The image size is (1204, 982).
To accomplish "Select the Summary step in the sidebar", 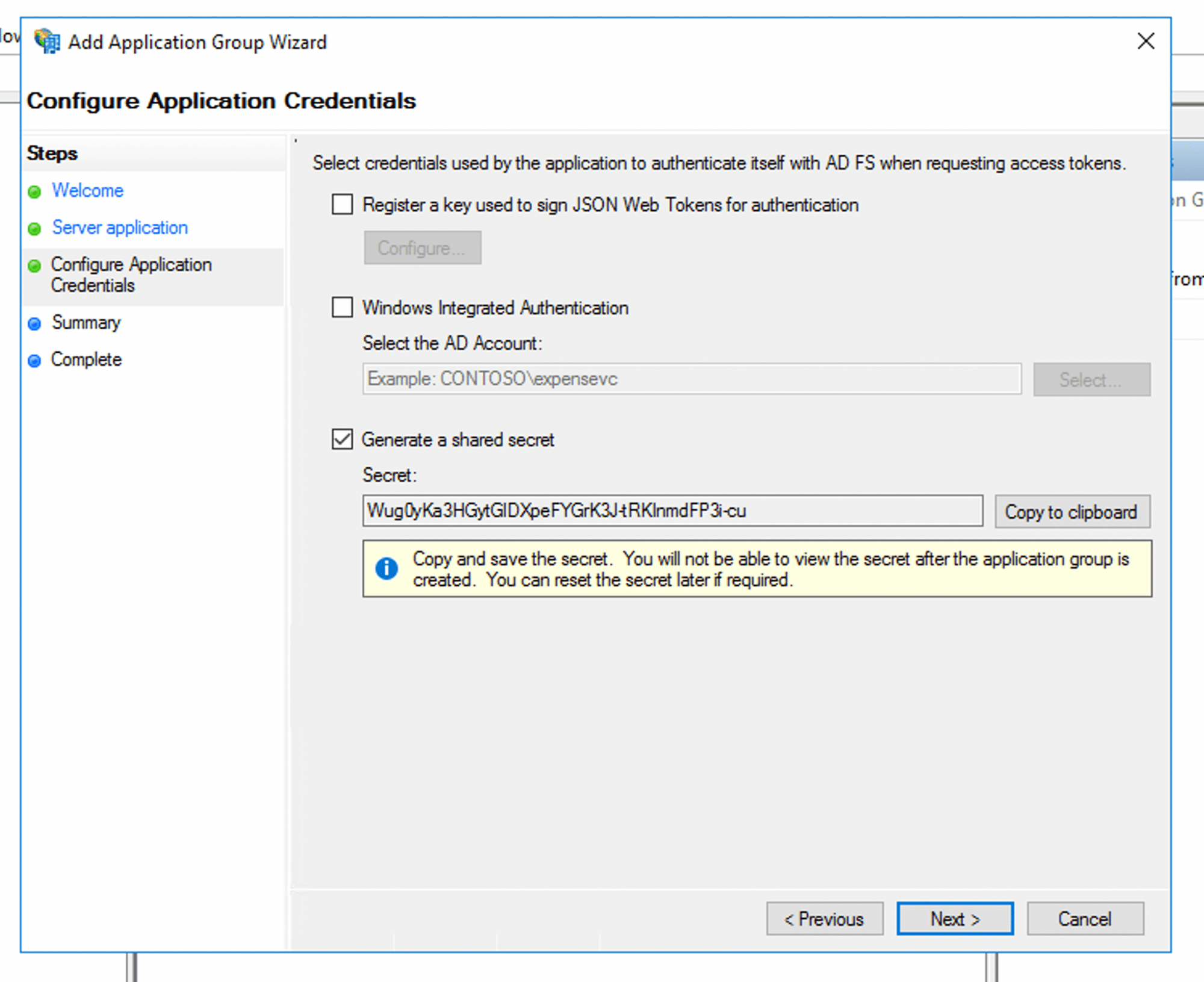I will [86, 323].
